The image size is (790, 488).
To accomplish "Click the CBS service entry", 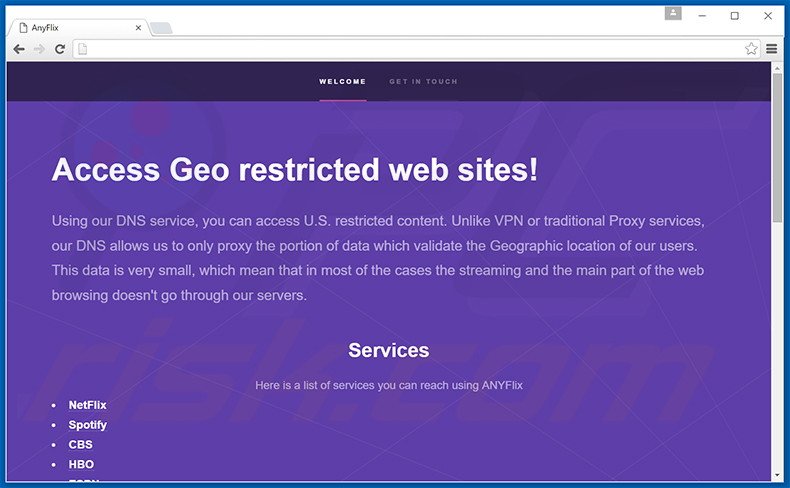I will click(80, 445).
